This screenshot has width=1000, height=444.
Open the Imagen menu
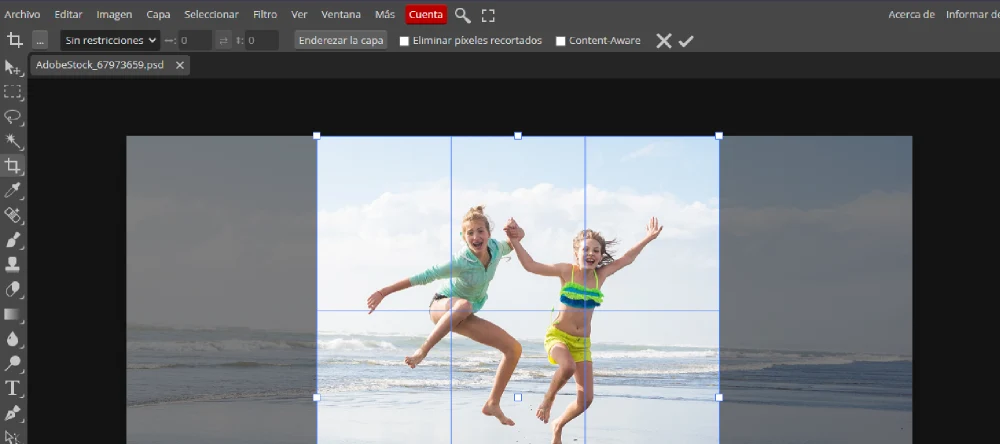coord(114,14)
